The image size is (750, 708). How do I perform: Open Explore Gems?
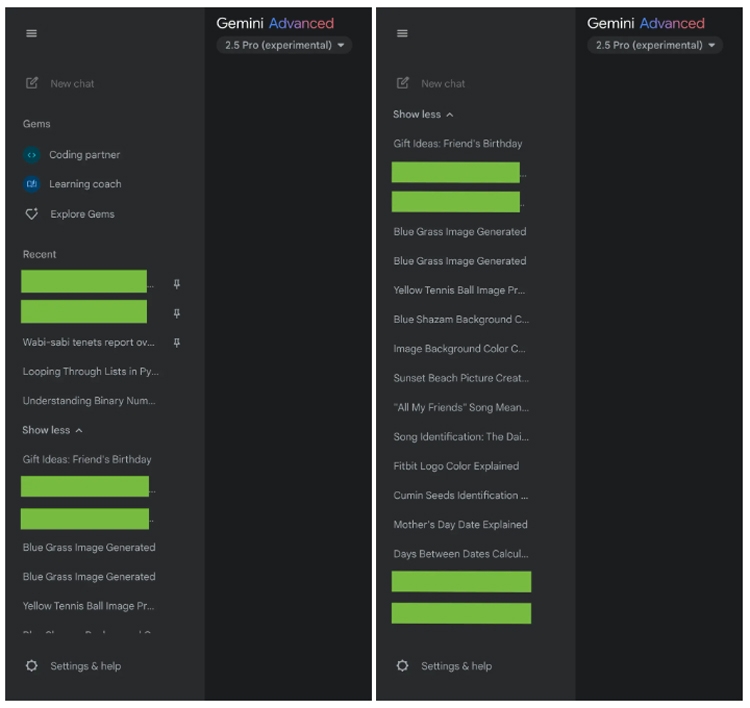tap(82, 214)
